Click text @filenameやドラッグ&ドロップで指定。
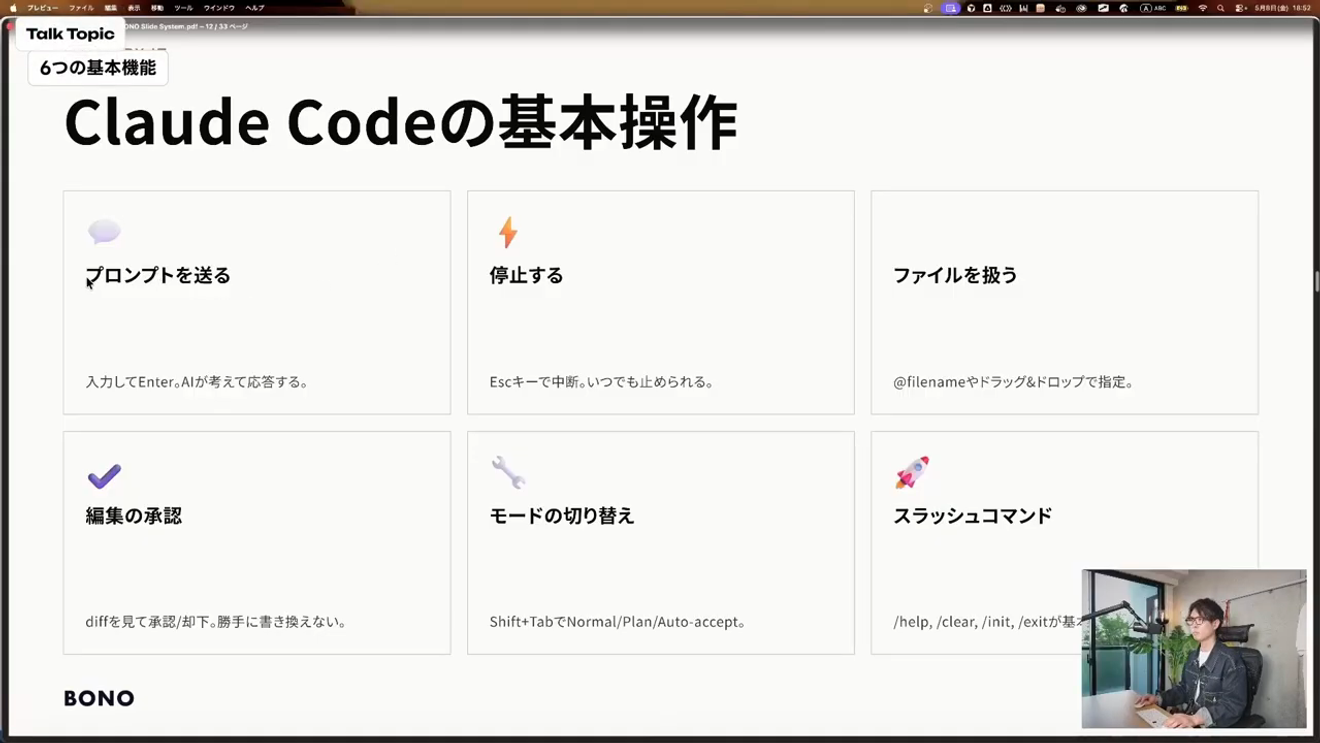The height and width of the screenshot is (743, 1320). pyautogui.click(x=1014, y=382)
